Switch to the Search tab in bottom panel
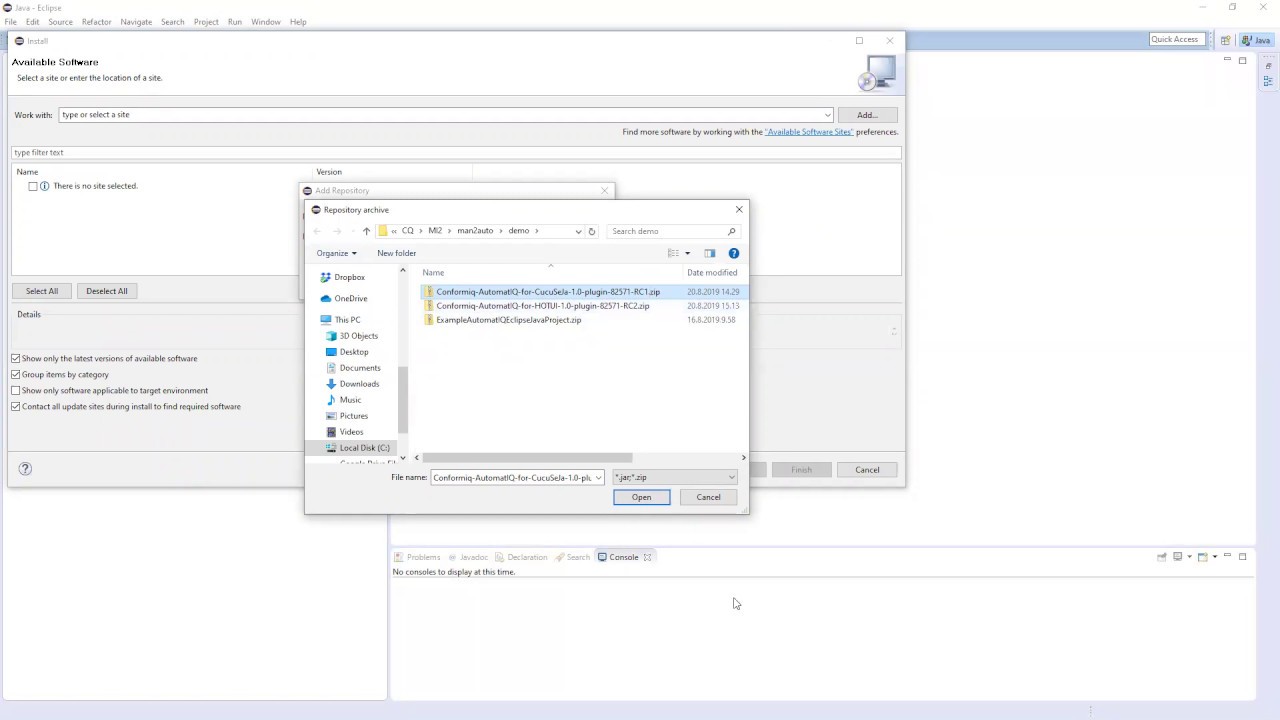 (572, 557)
